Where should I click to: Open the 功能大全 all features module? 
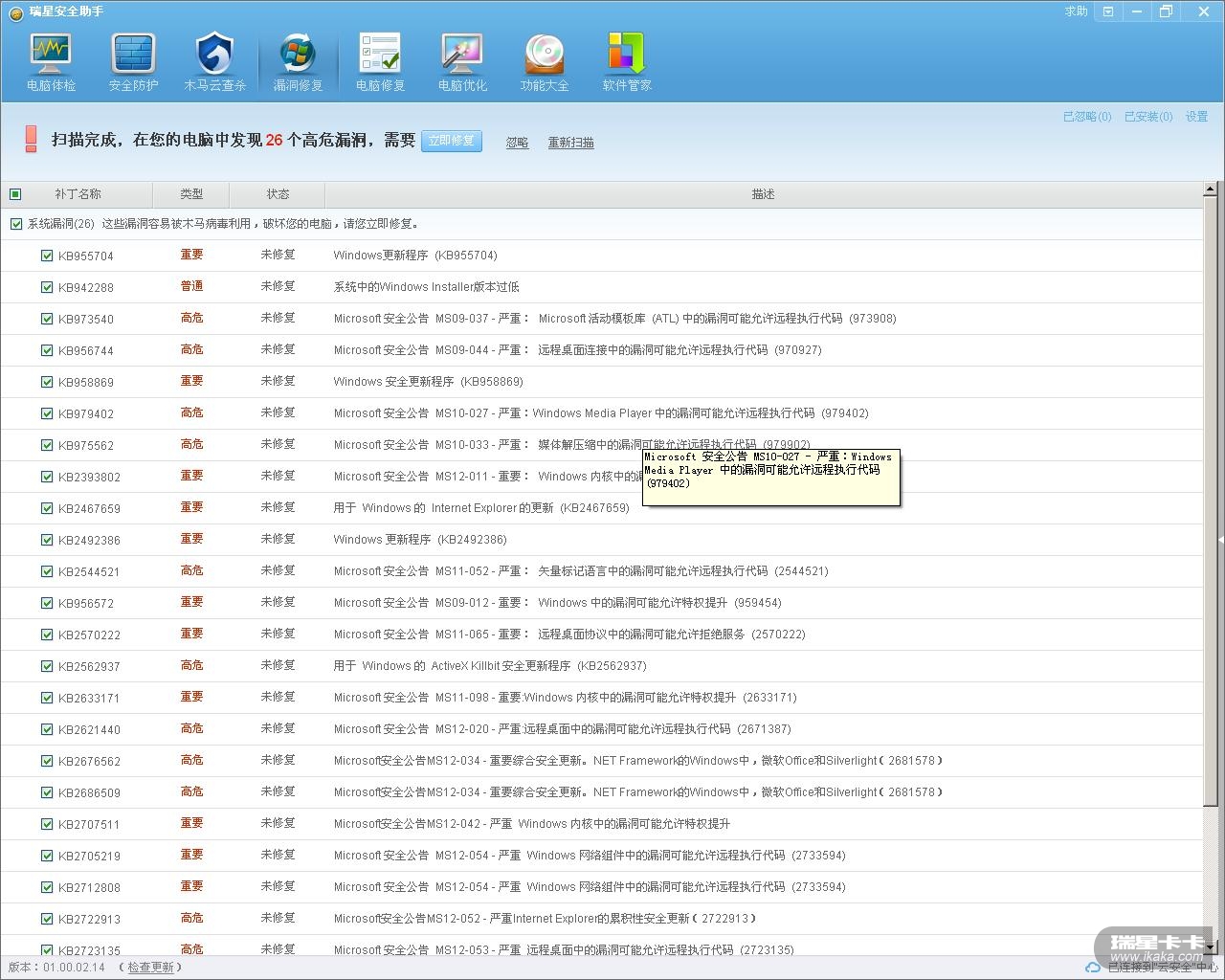coord(545,62)
